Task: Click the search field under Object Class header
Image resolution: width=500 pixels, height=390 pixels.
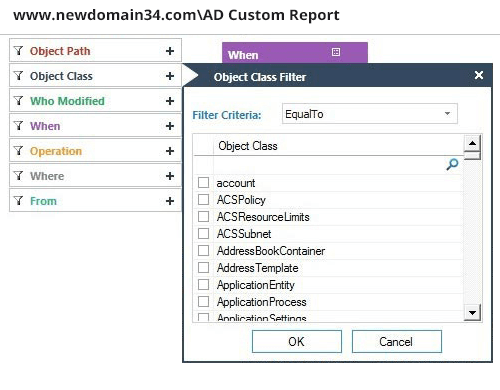Action: 329,165
